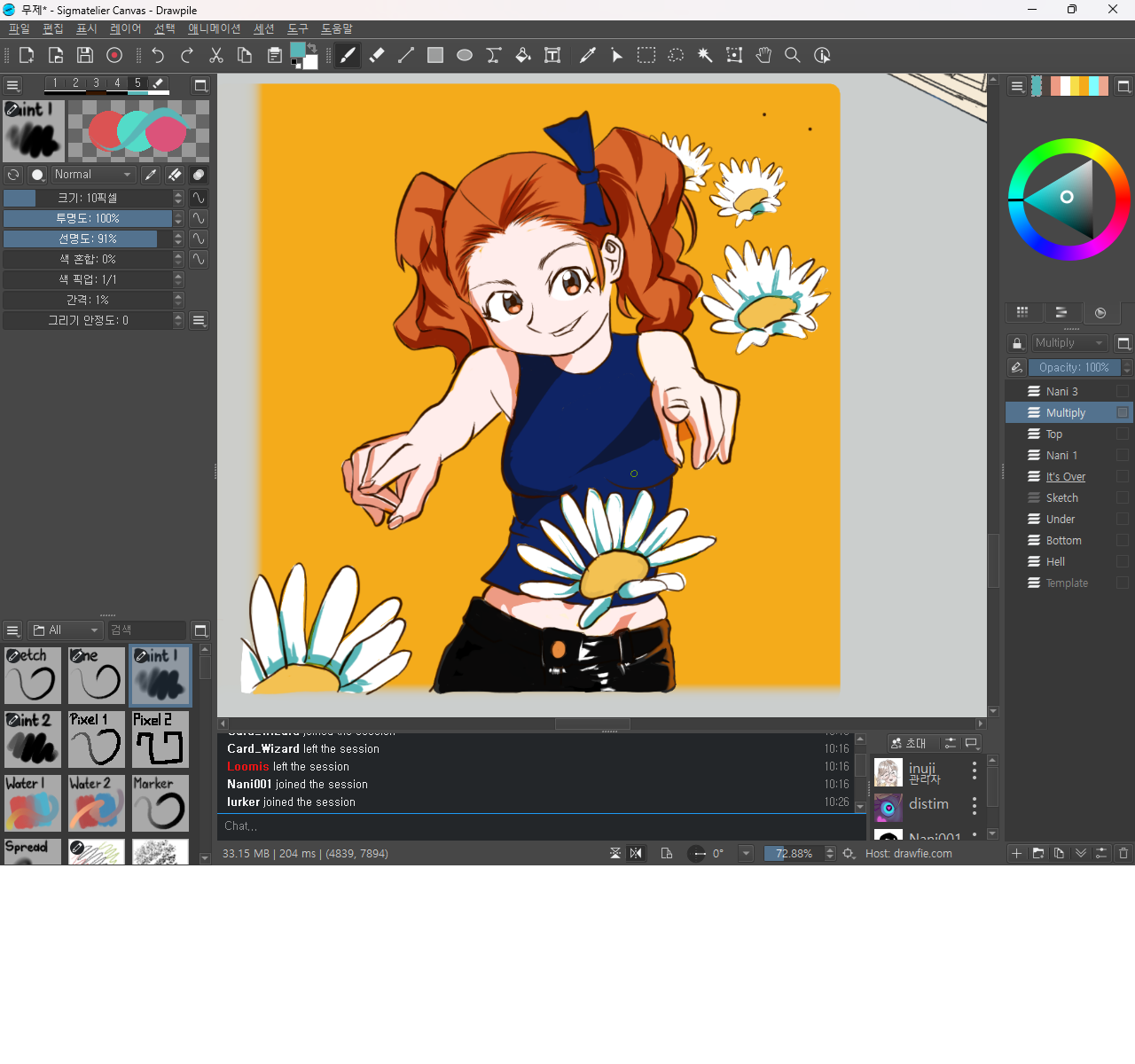Open the layer blend mode Multiply dropdown
Viewport: 1135px width, 1064px height.
1069,343
